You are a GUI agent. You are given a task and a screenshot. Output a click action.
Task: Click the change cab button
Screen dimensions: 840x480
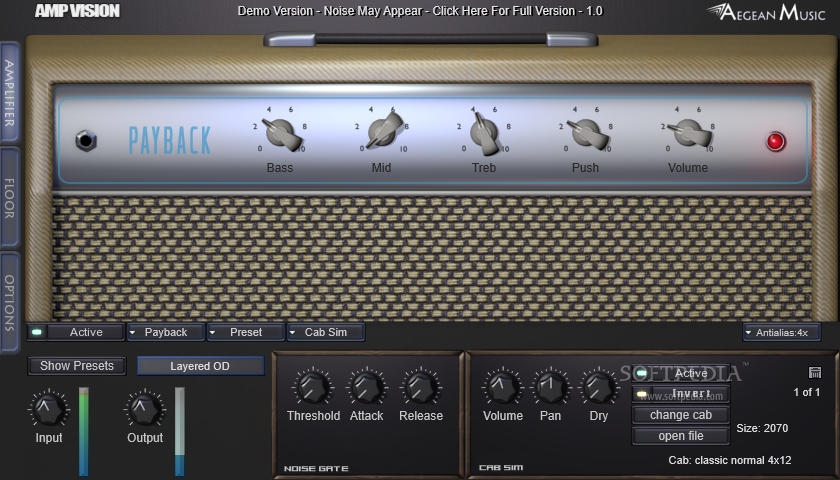[x=681, y=415]
